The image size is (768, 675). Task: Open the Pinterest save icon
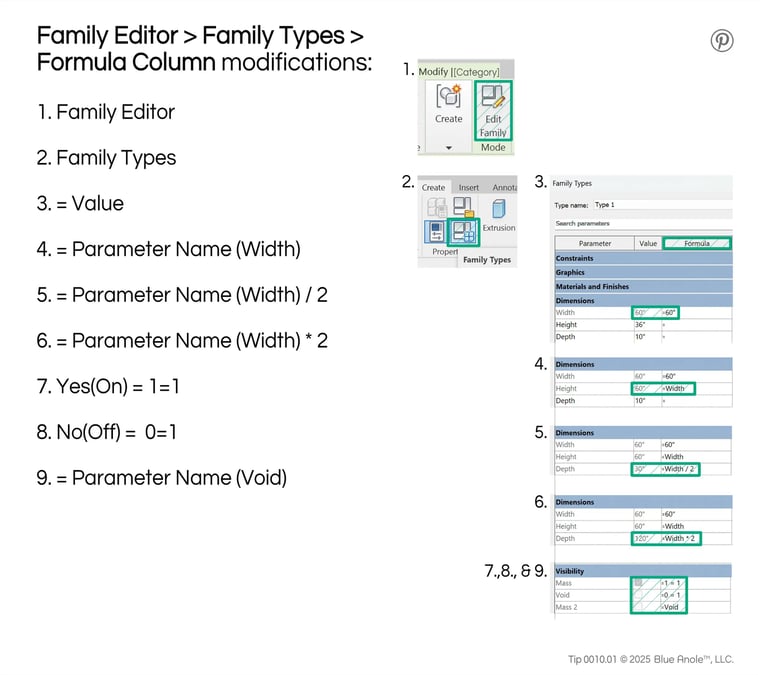pos(722,40)
